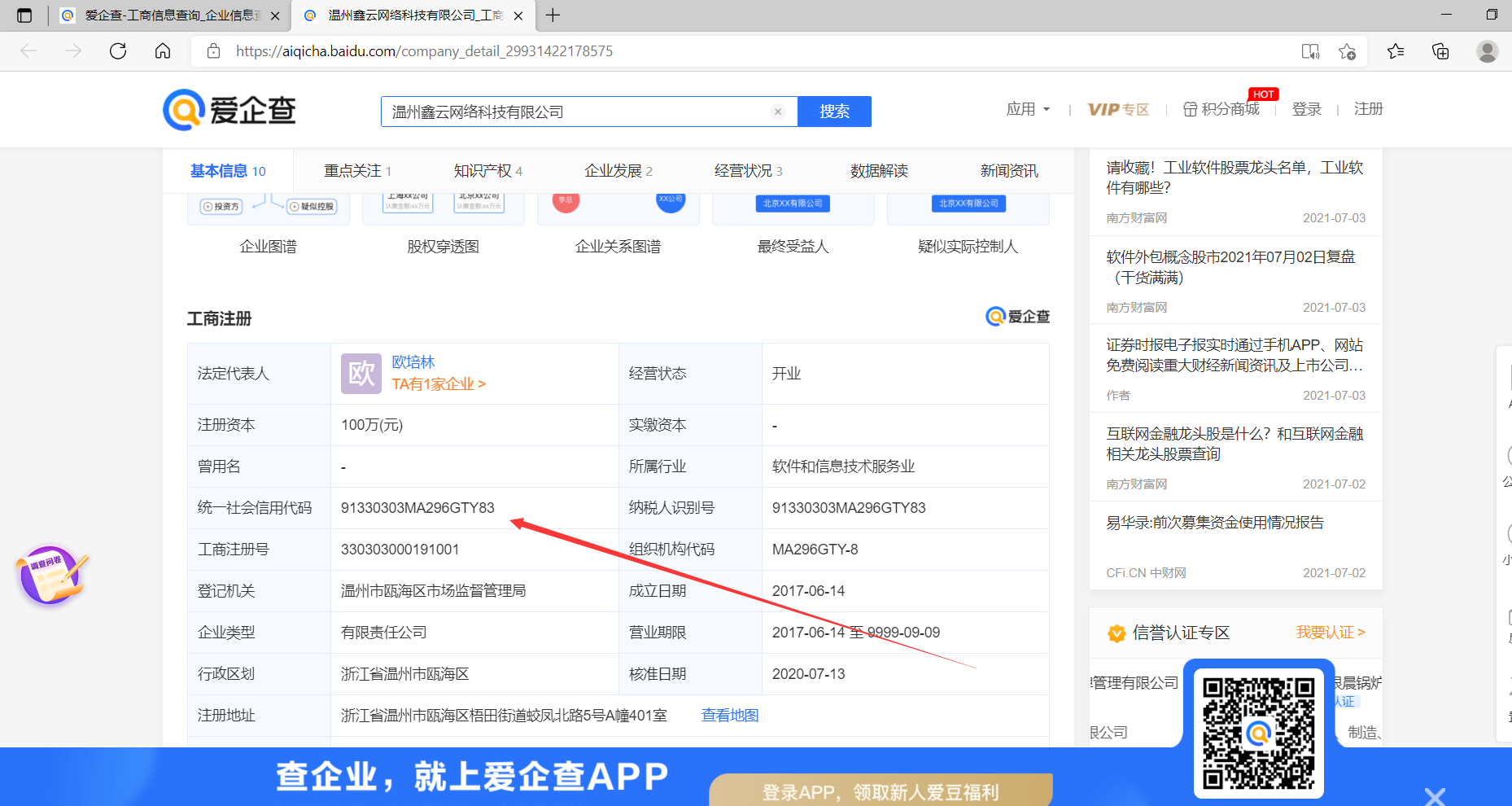Open news 互联网金融龙头股是什么
This screenshot has width=1512, height=806.
pyautogui.click(x=1235, y=444)
